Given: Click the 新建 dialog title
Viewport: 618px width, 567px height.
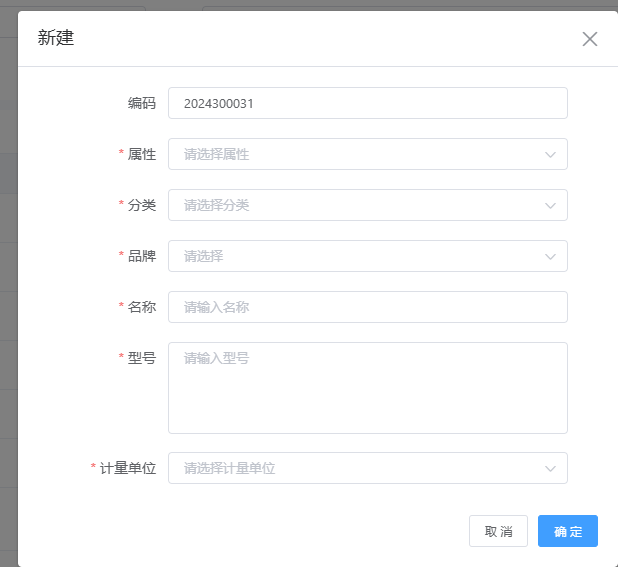Looking at the screenshot, I should pos(56,39).
